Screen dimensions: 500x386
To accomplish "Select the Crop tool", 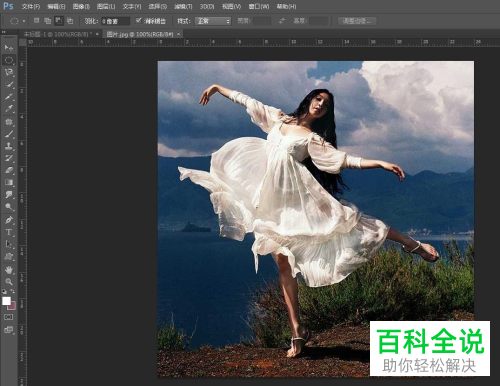I will [9, 97].
